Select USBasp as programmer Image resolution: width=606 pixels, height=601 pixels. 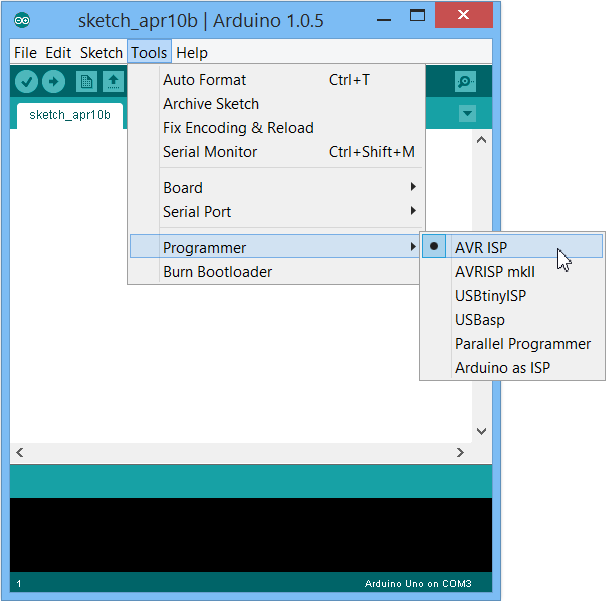(512, 320)
